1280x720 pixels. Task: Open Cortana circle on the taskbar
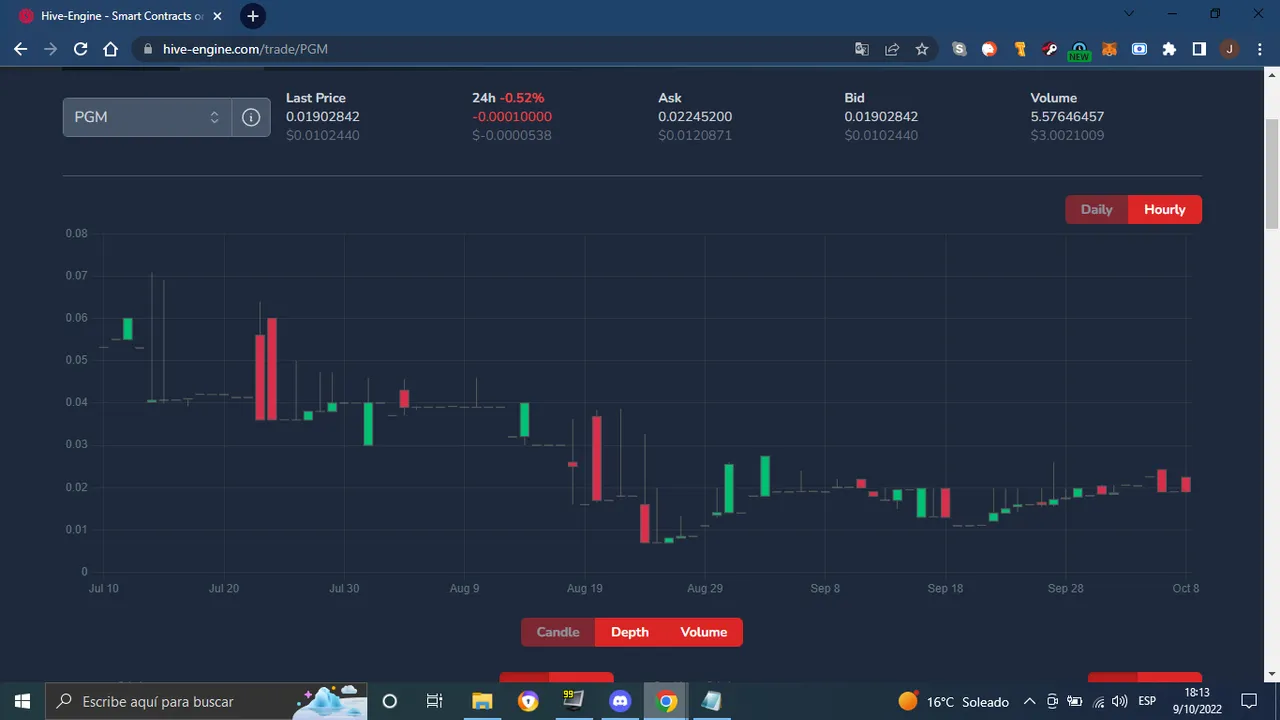click(x=390, y=701)
